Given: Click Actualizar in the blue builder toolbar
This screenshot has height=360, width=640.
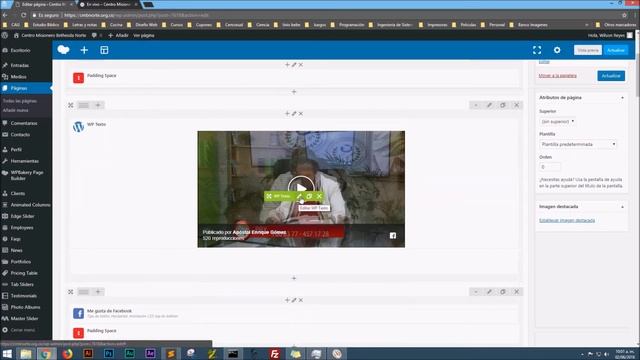Looking at the screenshot, I should [x=616, y=50].
